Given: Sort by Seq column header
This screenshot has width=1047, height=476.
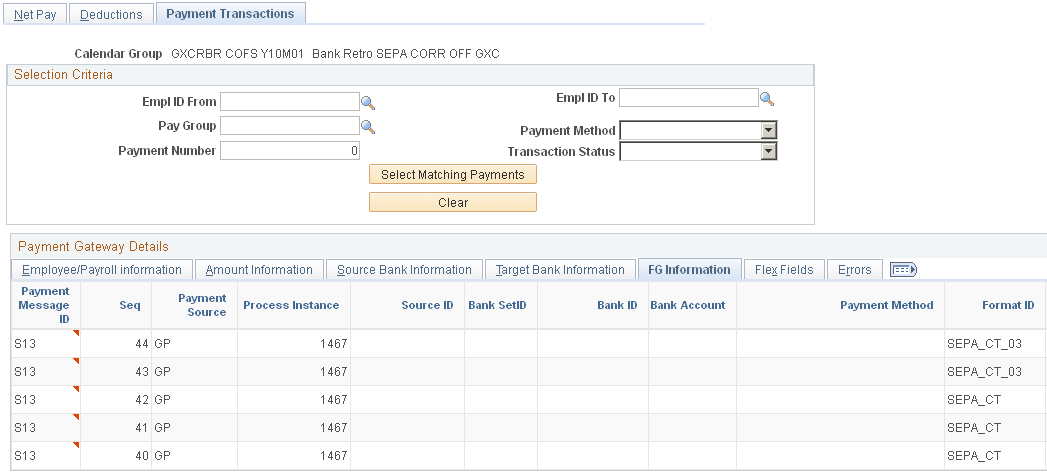Looking at the screenshot, I should (130, 305).
